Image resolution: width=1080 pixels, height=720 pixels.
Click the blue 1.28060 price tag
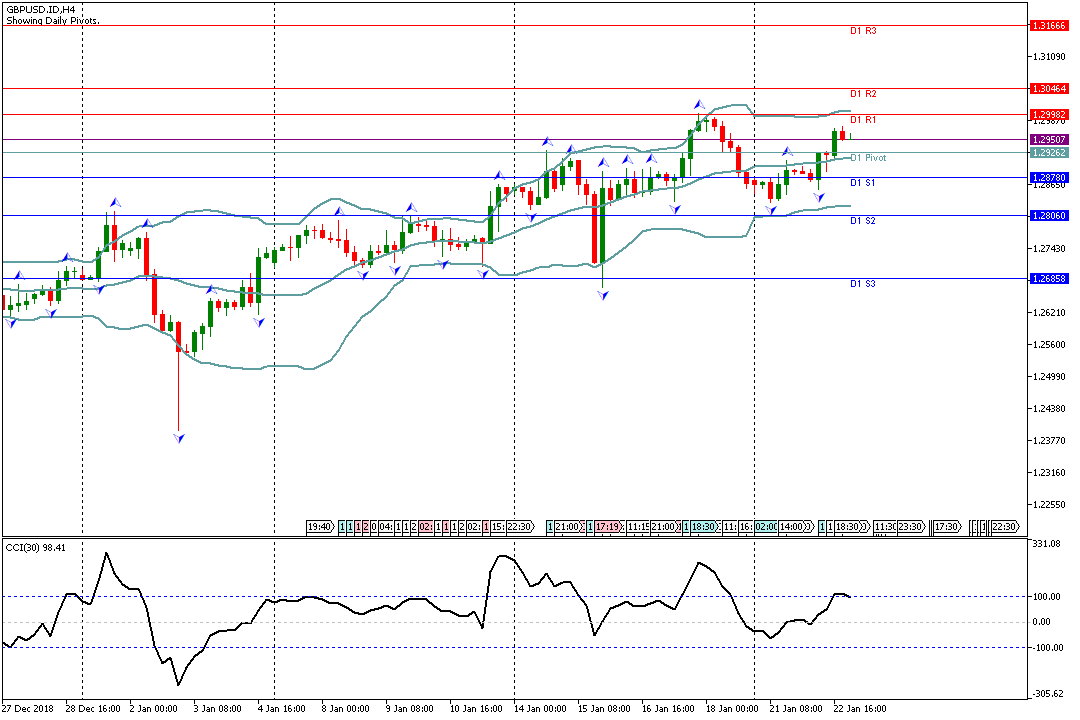click(1049, 216)
